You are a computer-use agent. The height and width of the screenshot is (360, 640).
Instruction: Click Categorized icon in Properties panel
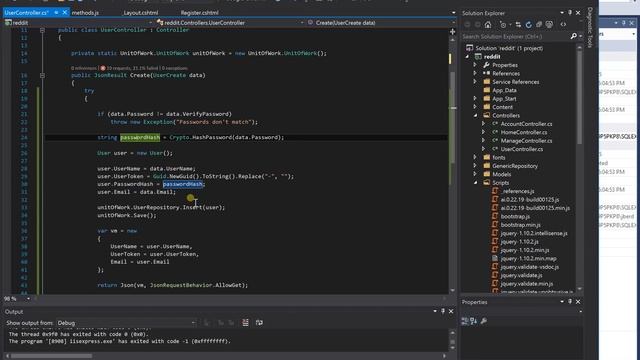click(465, 321)
